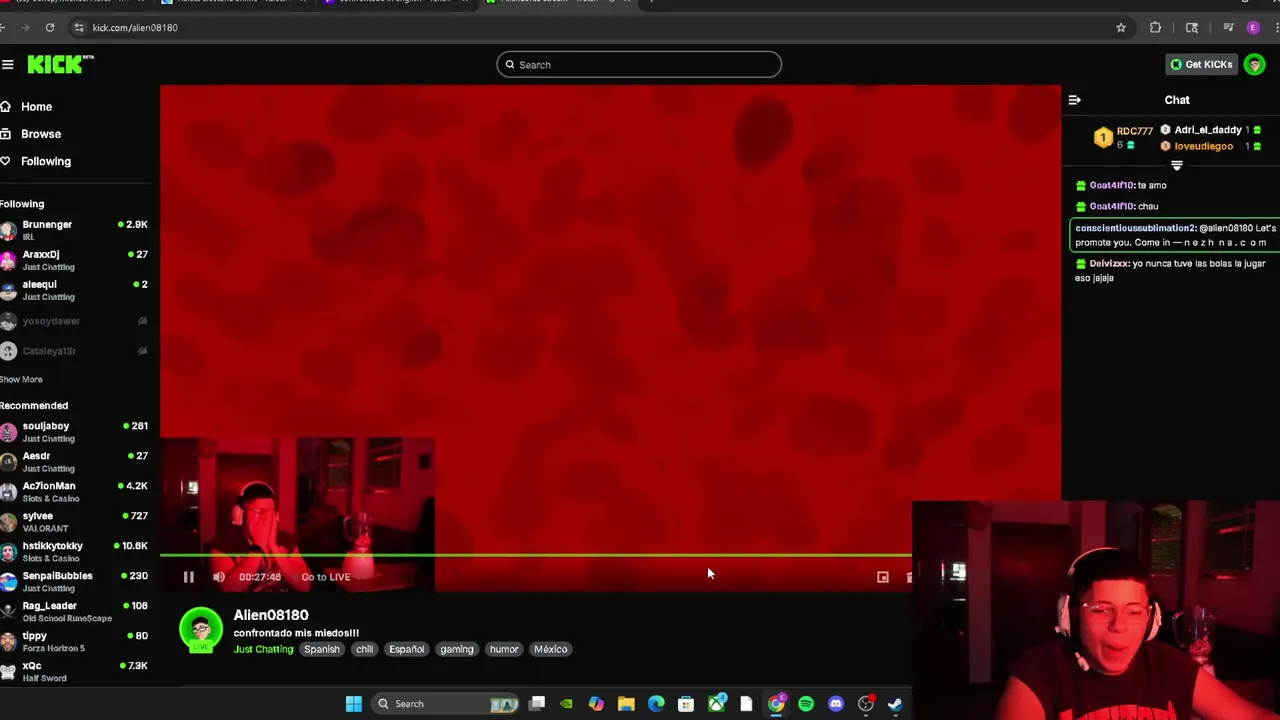This screenshot has width=1280, height=720.
Task: Click loveudiegoo in leaderboard
Action: (1203, 146)
